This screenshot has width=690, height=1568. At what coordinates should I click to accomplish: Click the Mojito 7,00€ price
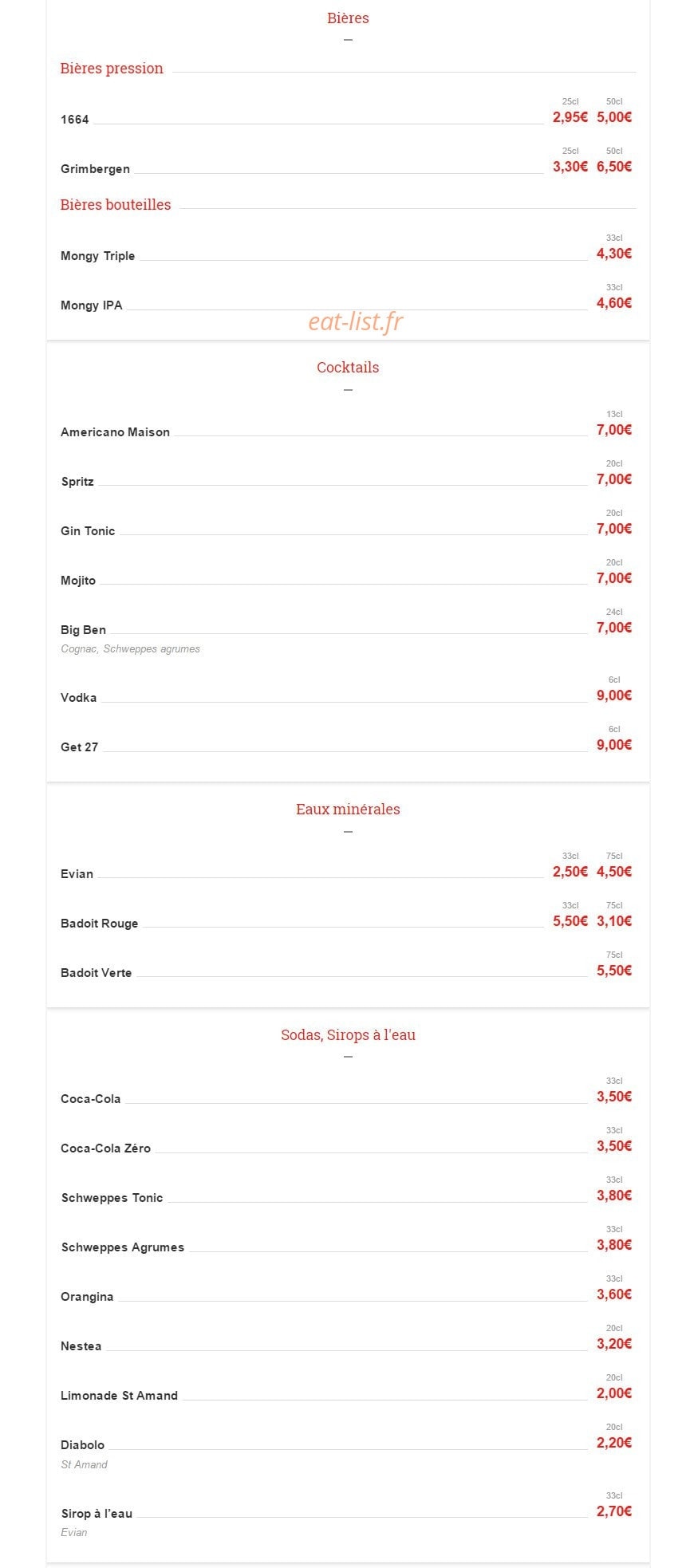pos(614,578)
